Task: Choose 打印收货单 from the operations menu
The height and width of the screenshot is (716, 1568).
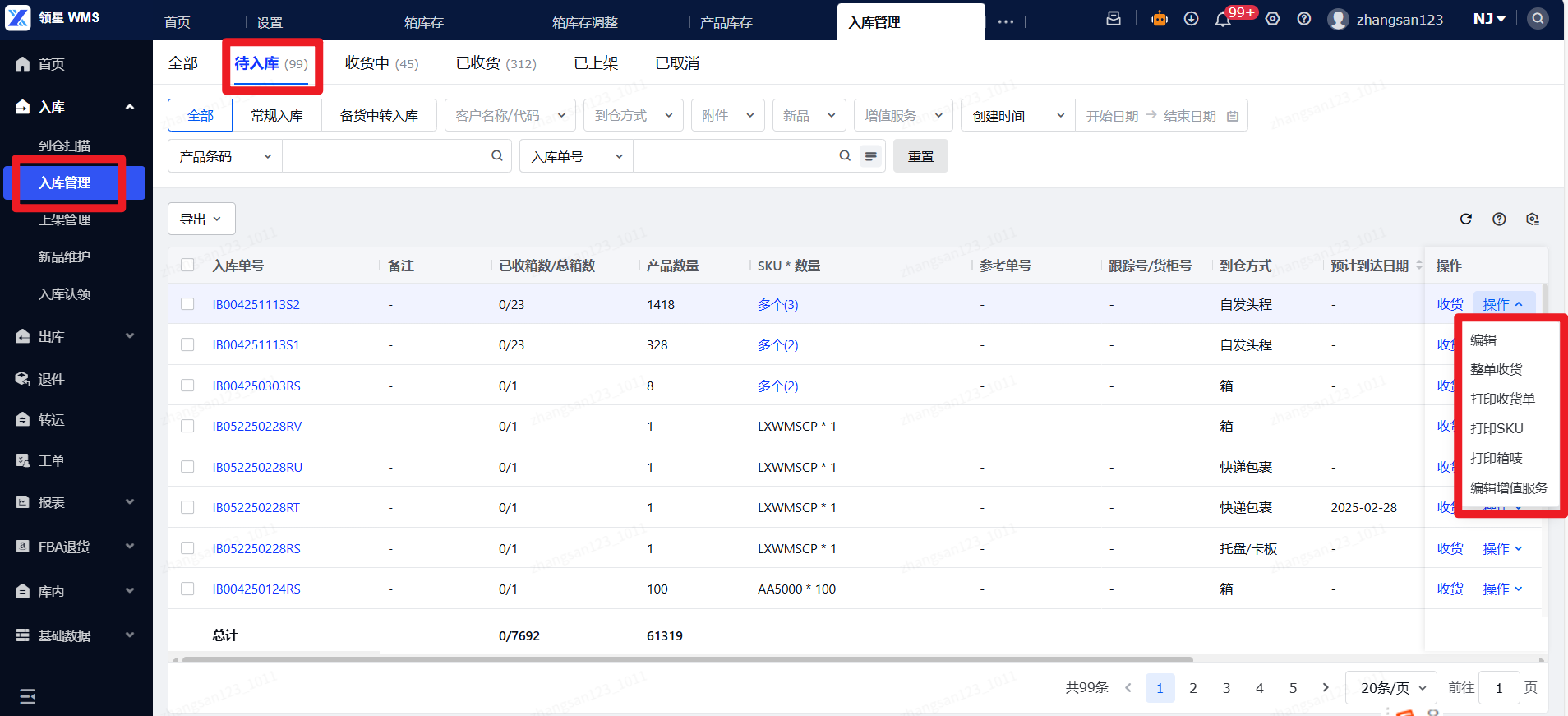Action: point(1501,399)
